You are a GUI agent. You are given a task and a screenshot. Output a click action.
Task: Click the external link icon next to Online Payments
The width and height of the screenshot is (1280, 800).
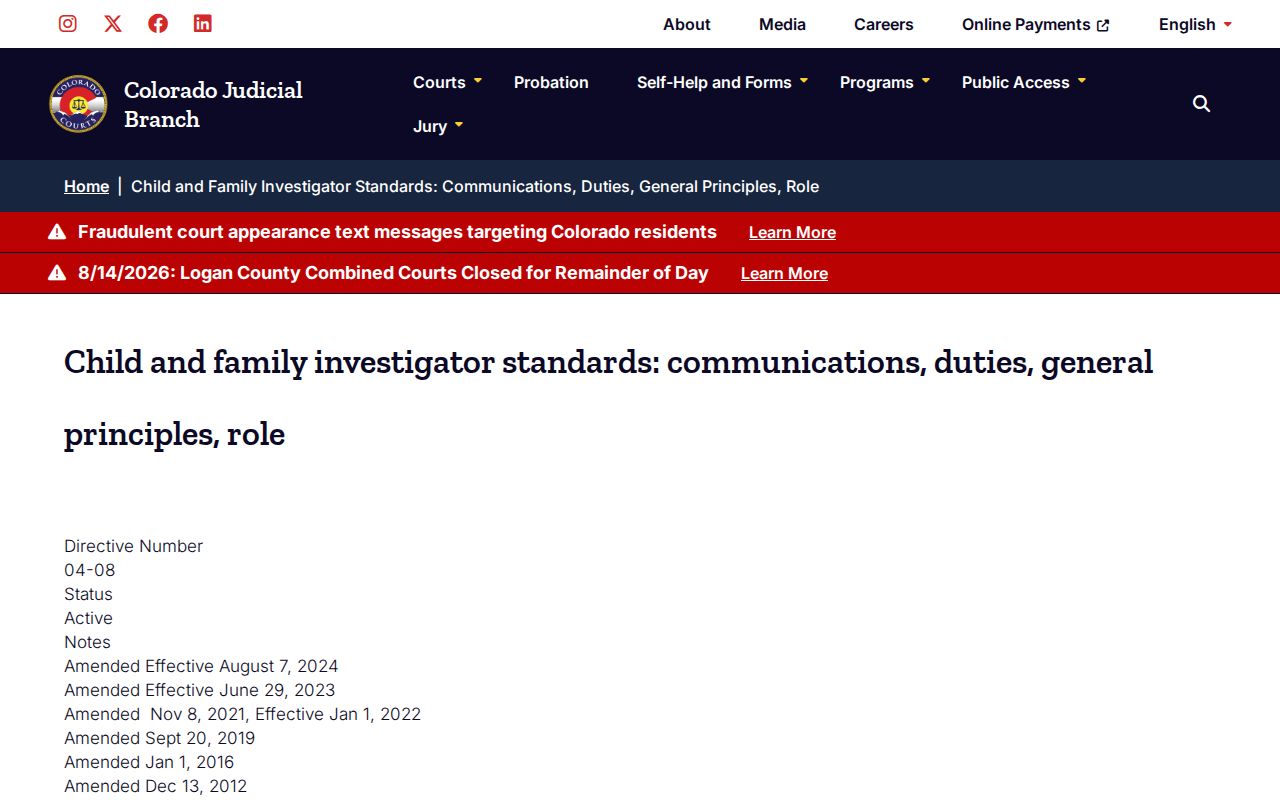1103,25
